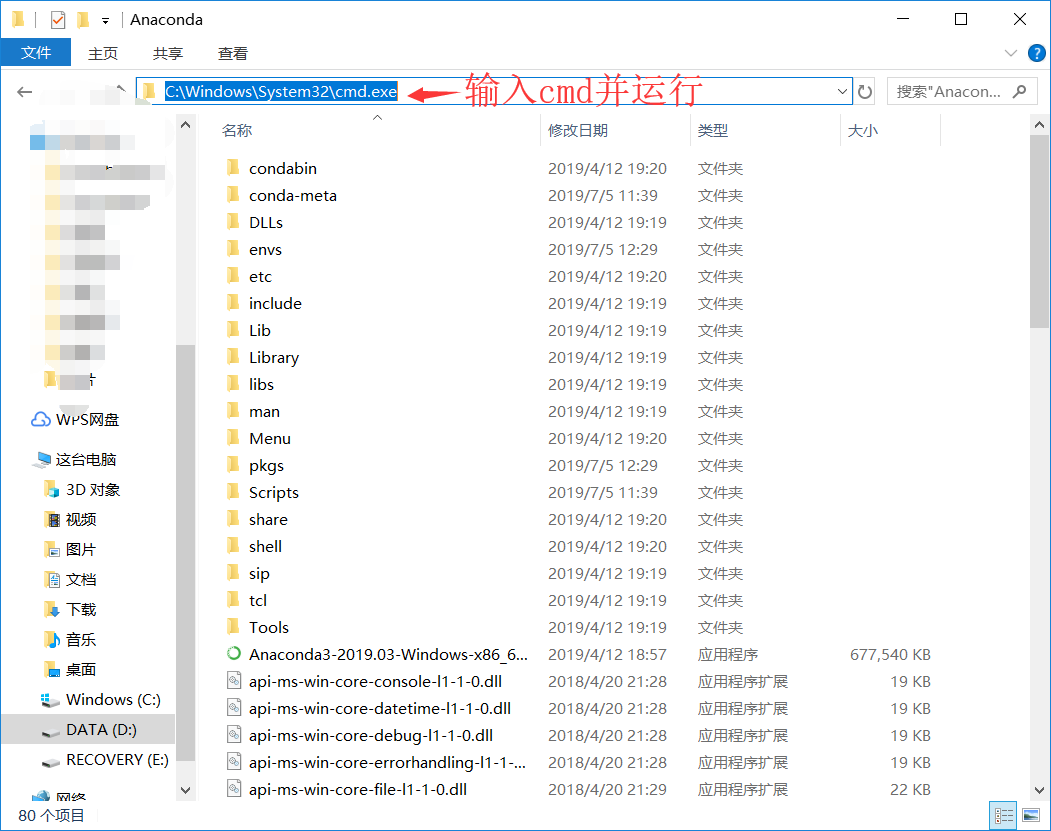Image resolution: width=1051 pixels, height=831 pixels.
Task: Select the Scripts folder icon
Action: click(233, 492)
